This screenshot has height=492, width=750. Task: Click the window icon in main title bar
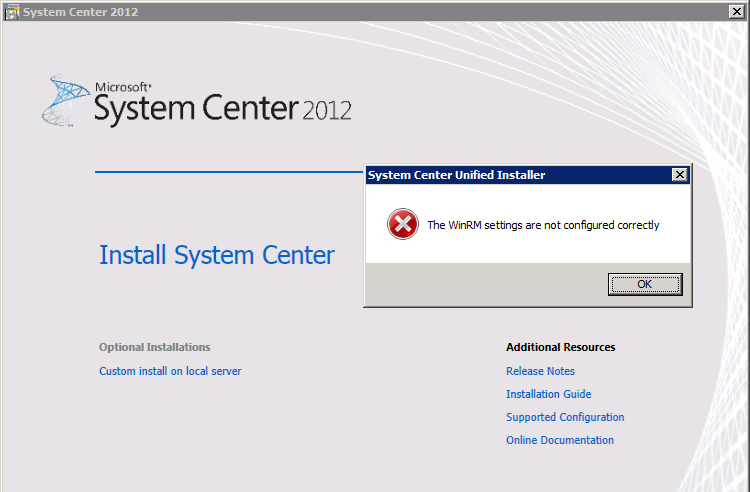point(10,12)
